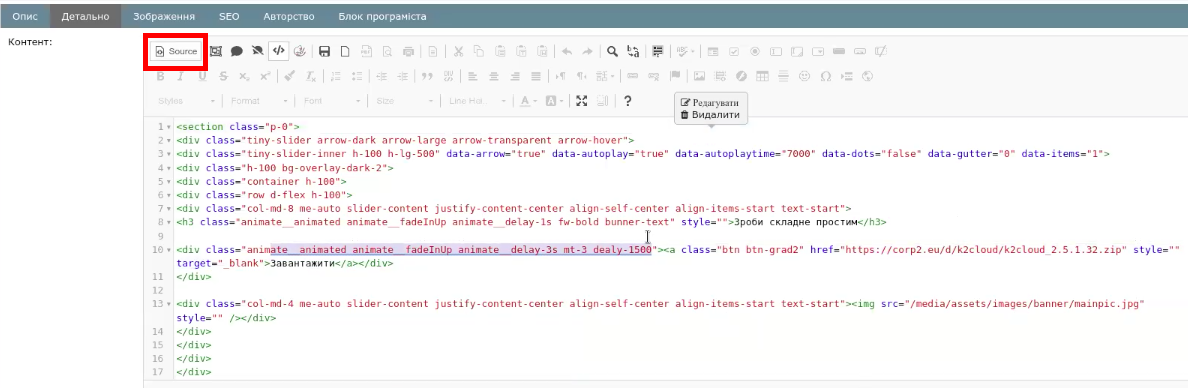Open Find with the magnifier icon
Screen dimensions: 1188x388
[612, 52]
